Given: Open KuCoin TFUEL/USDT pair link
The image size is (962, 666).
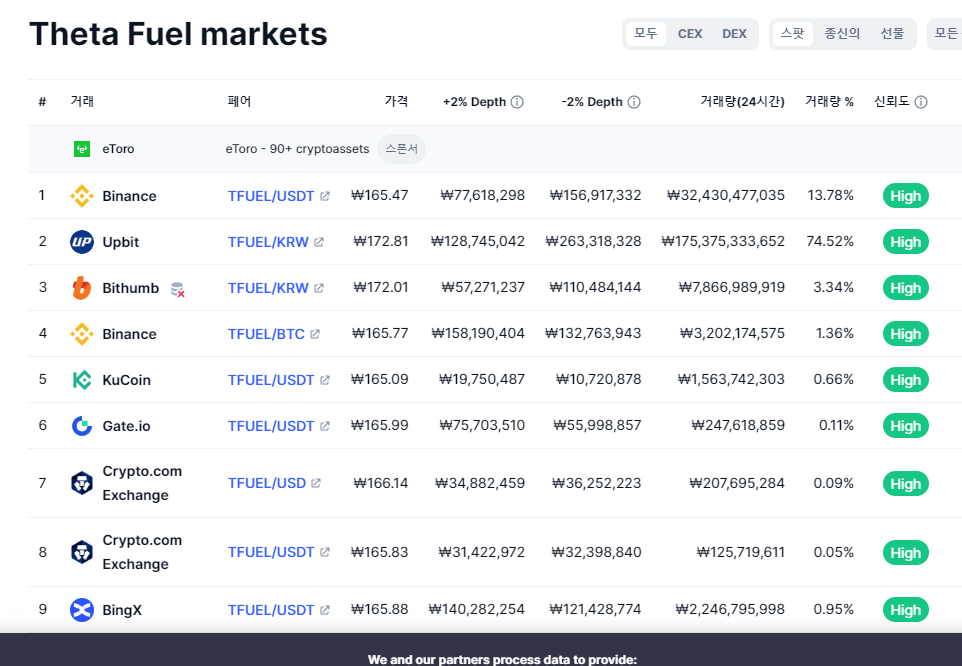Looking at the screenshot, I should click(271, 380).
